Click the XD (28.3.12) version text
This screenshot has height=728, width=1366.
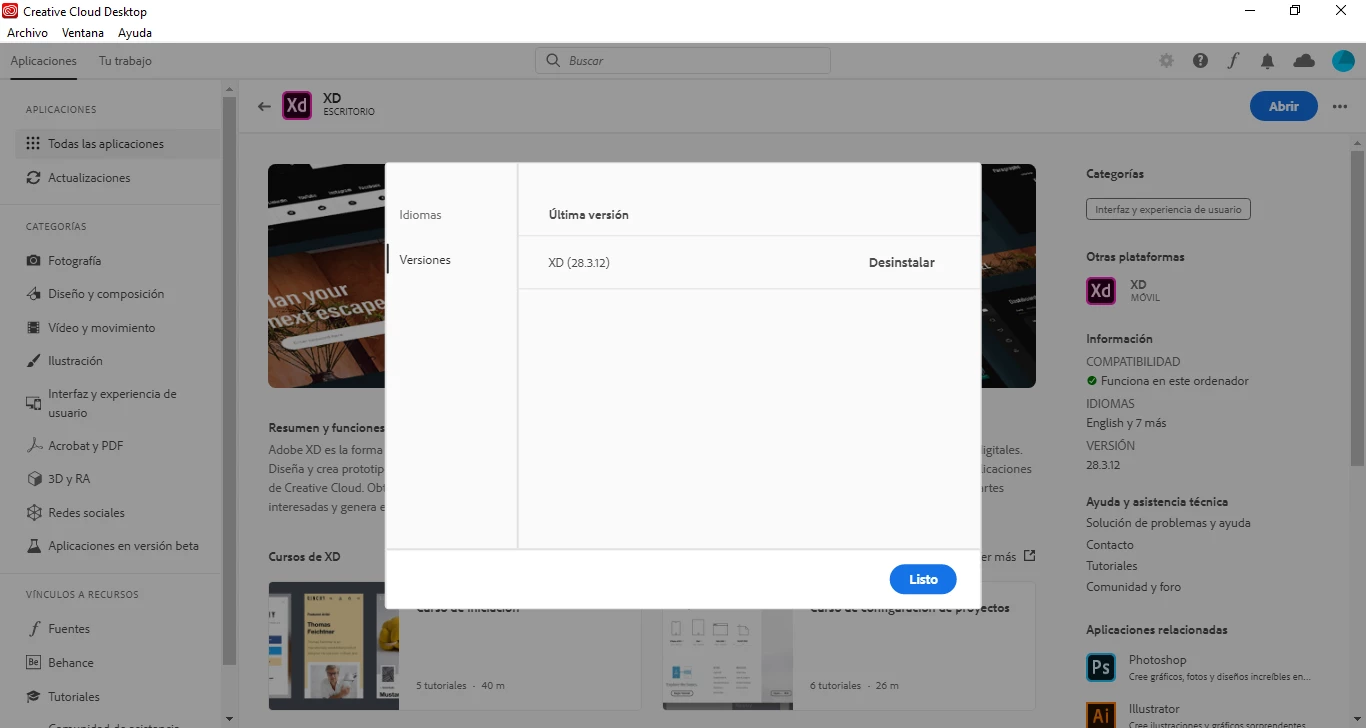[579, 263]
